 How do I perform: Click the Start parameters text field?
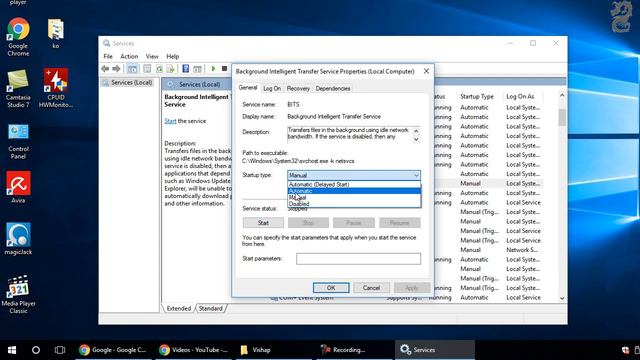[x=358, y=259]
